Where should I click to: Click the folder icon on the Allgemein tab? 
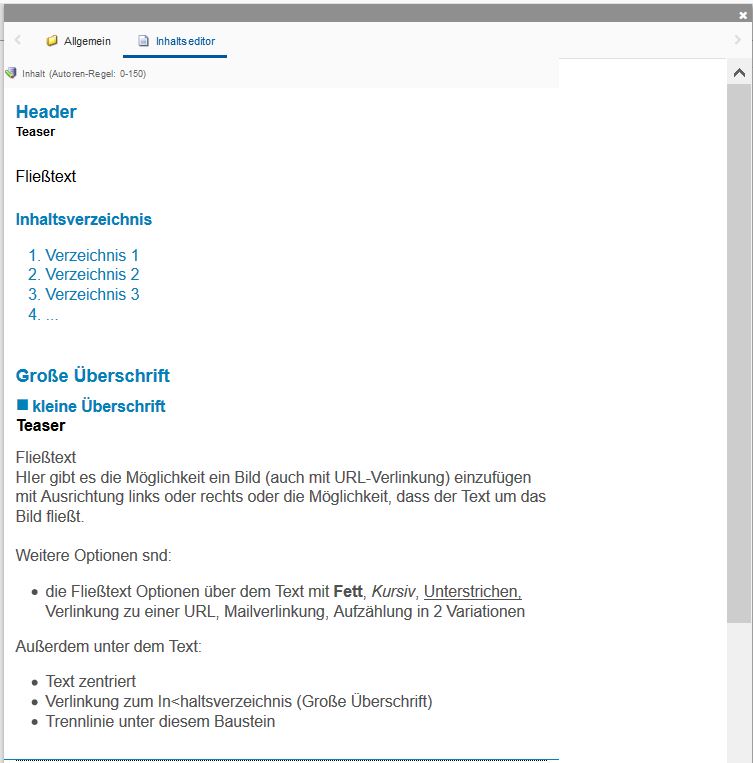pos(52,41)
